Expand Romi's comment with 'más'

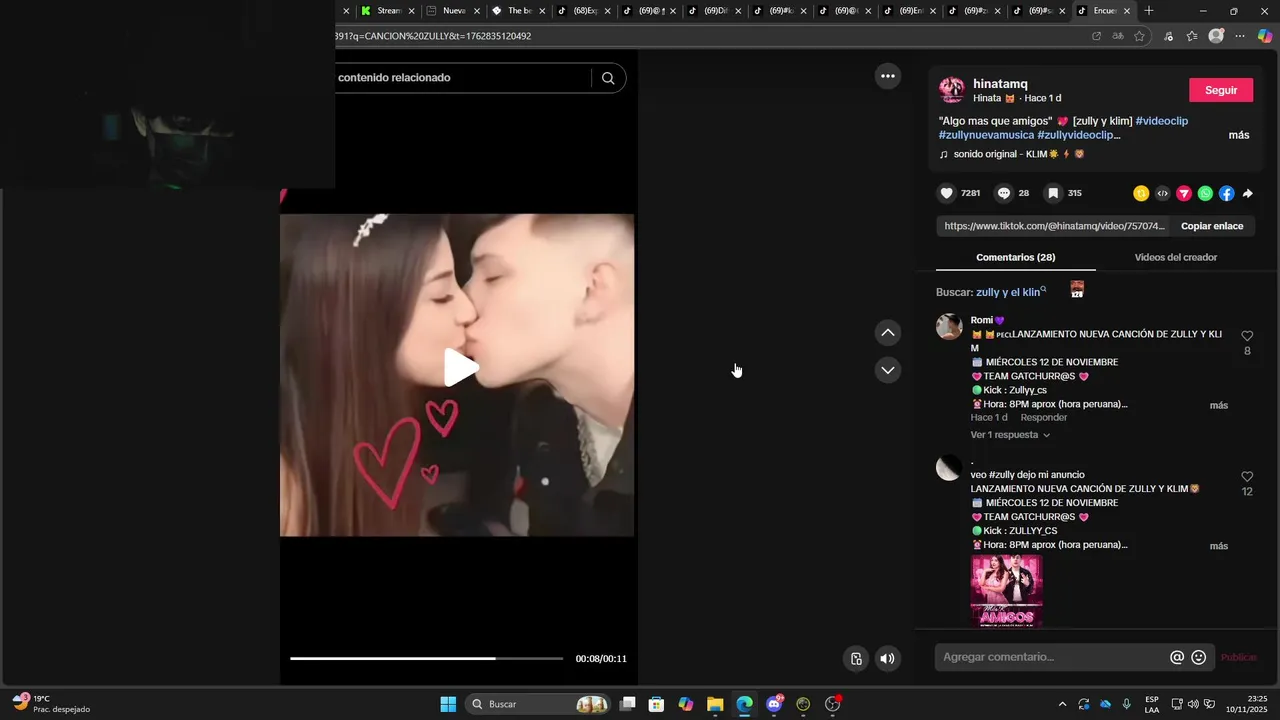click(x=1219, y=405)
